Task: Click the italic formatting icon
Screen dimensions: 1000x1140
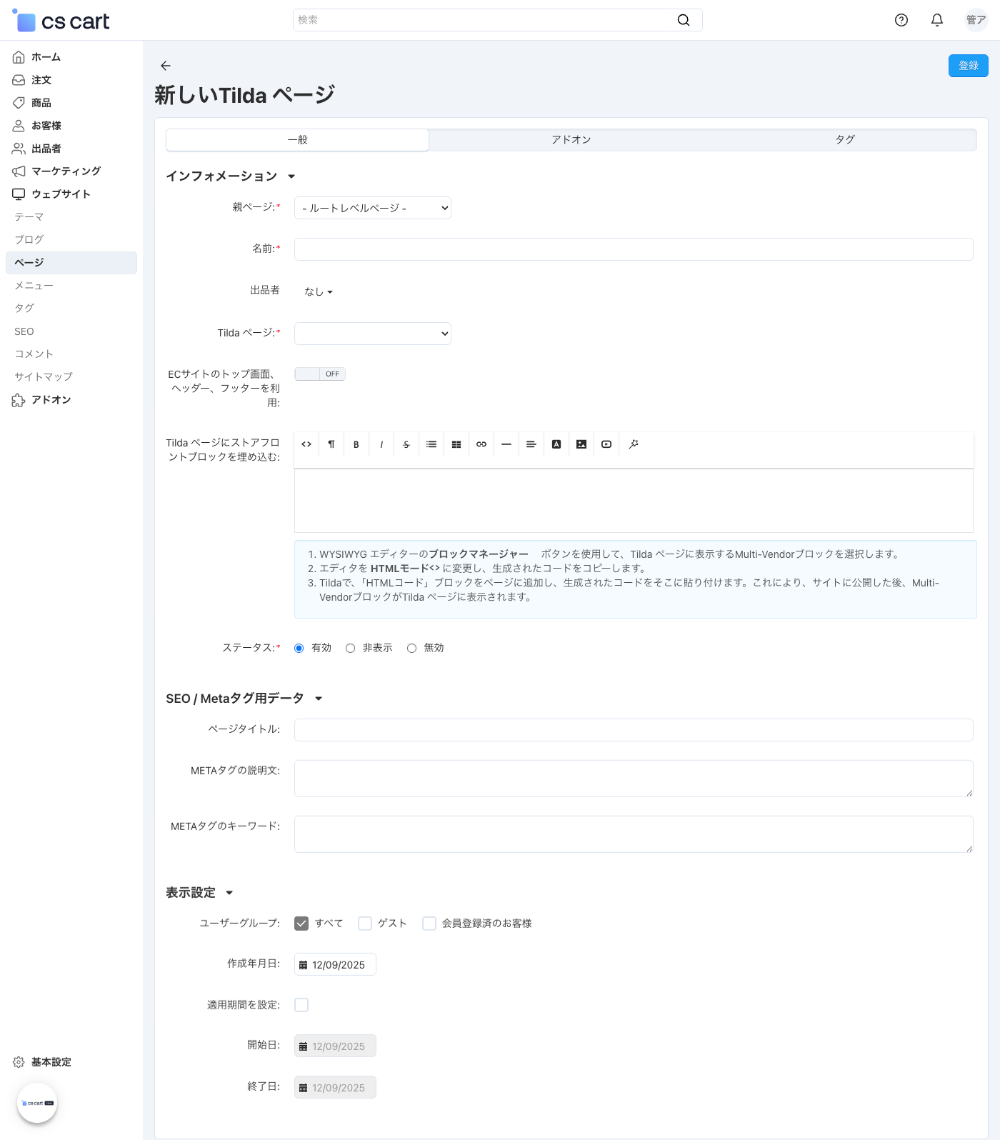Action: coord(381,444)
